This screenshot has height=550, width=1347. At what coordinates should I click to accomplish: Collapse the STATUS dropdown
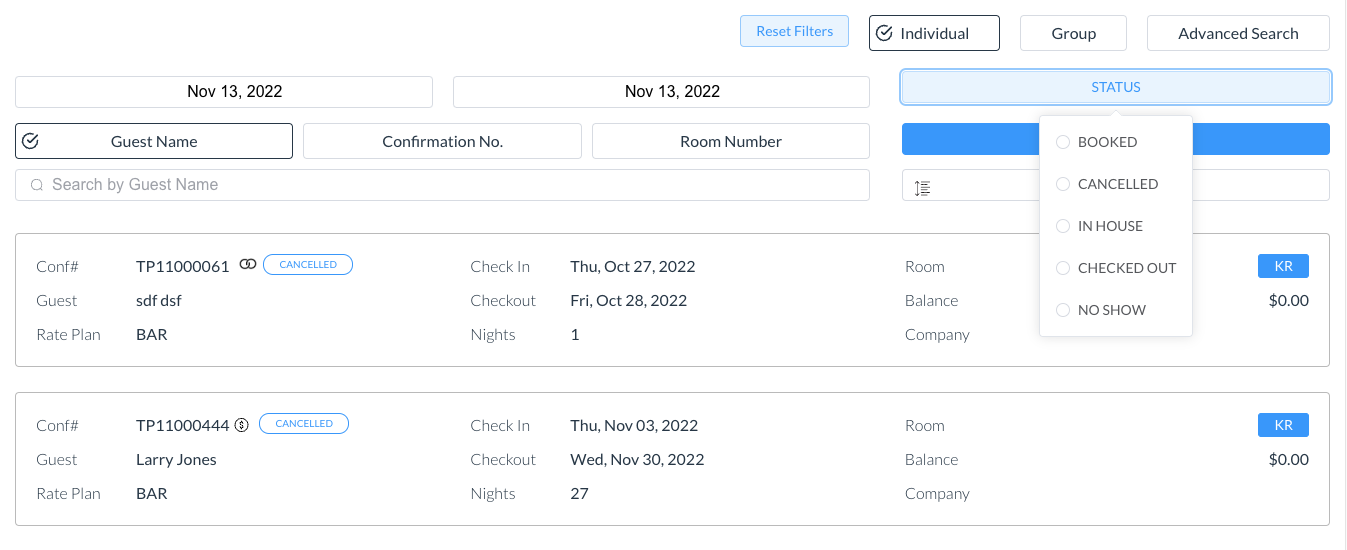pyautogui.click(x=1115, y=87)
